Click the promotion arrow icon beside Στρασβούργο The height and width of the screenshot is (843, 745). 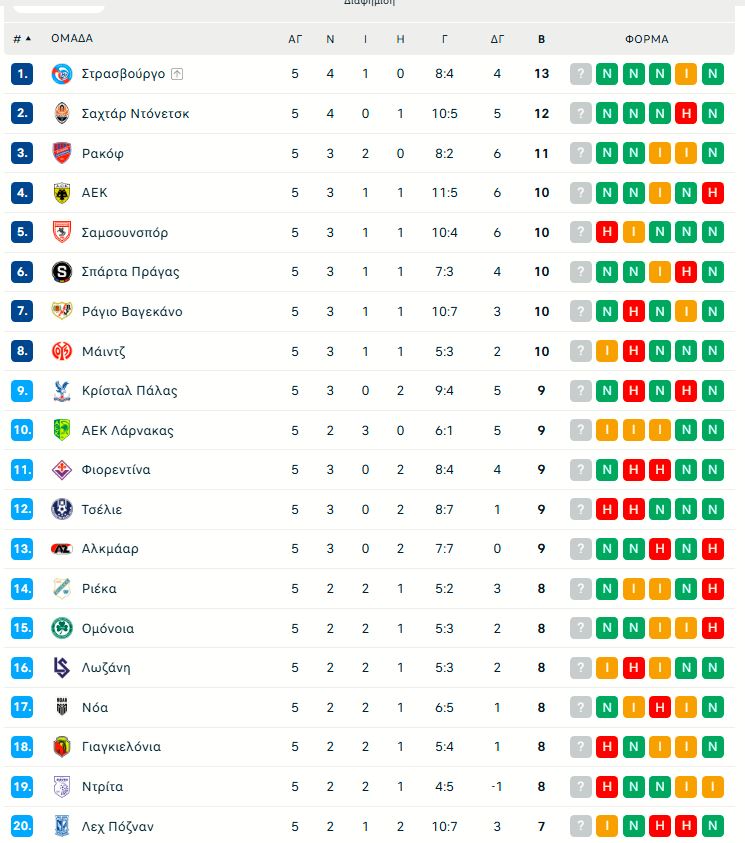point(177,74)
